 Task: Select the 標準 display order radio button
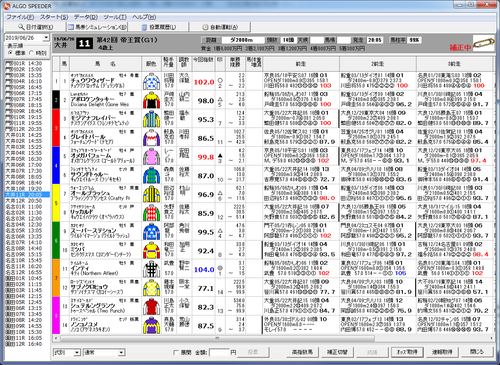(x=11, y=53)
